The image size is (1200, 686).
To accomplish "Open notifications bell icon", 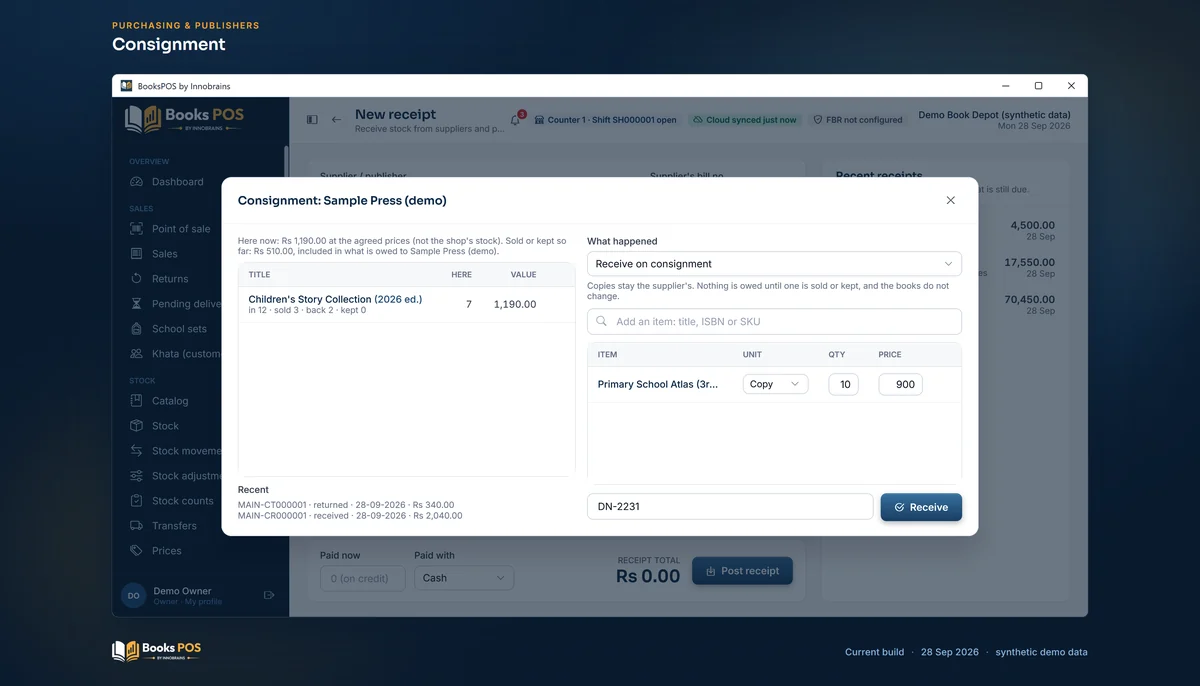I will coord(516,120).
